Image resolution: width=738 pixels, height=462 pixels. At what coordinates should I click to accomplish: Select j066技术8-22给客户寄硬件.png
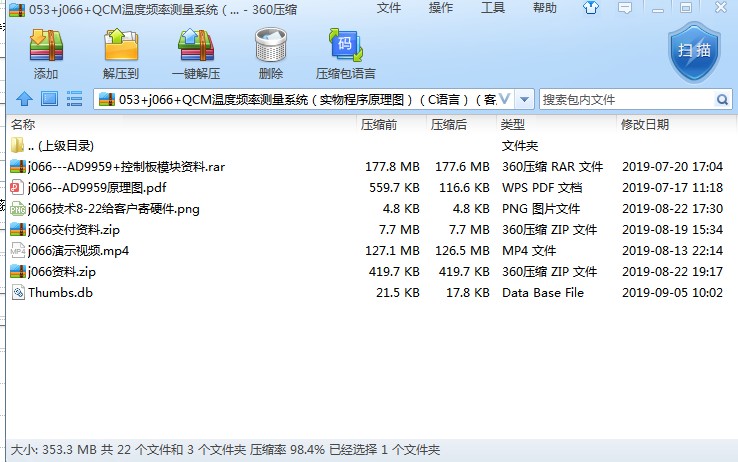tap(113, 208)
